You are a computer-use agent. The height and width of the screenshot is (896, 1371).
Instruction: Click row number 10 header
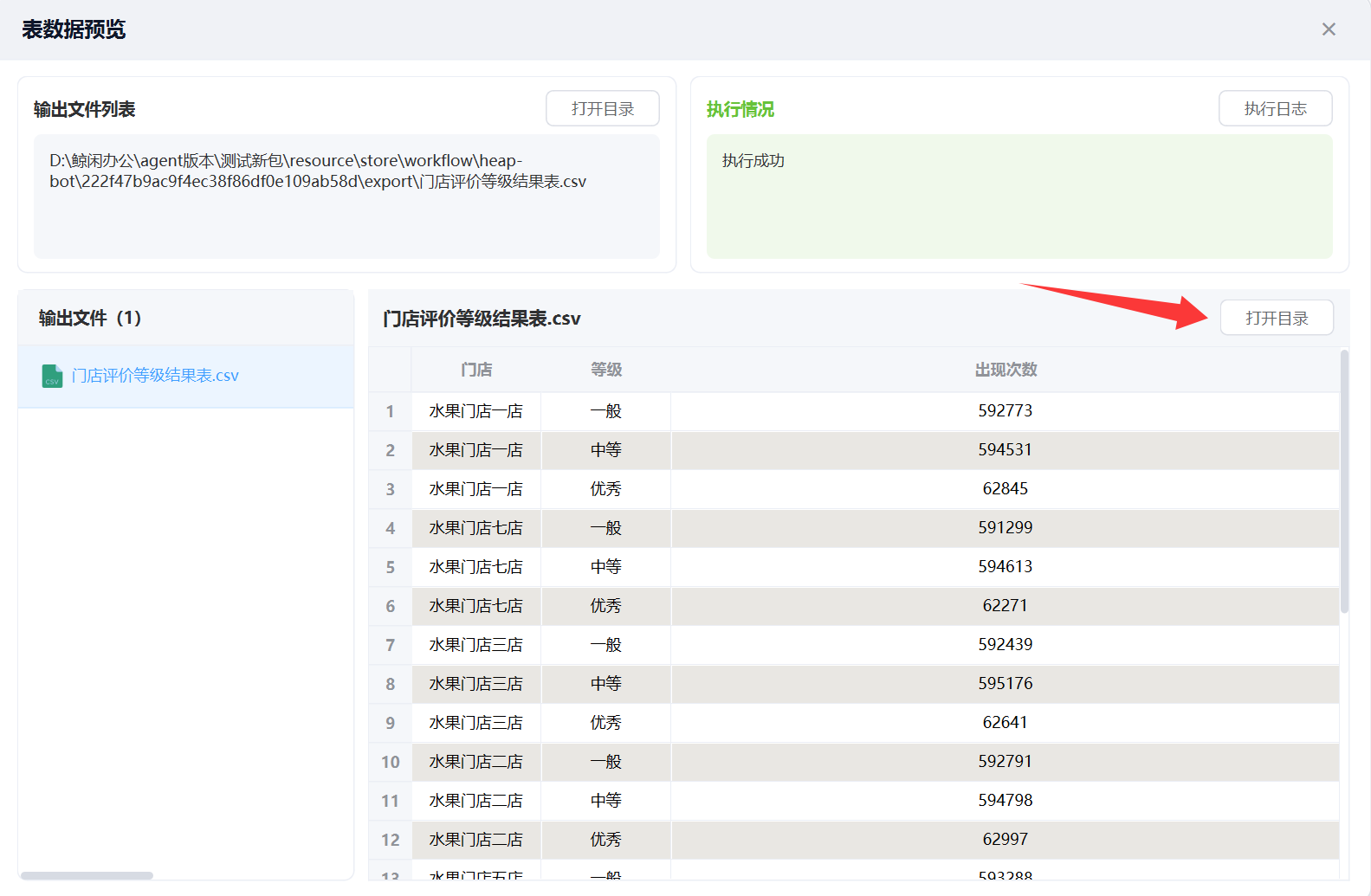[390, 762]
